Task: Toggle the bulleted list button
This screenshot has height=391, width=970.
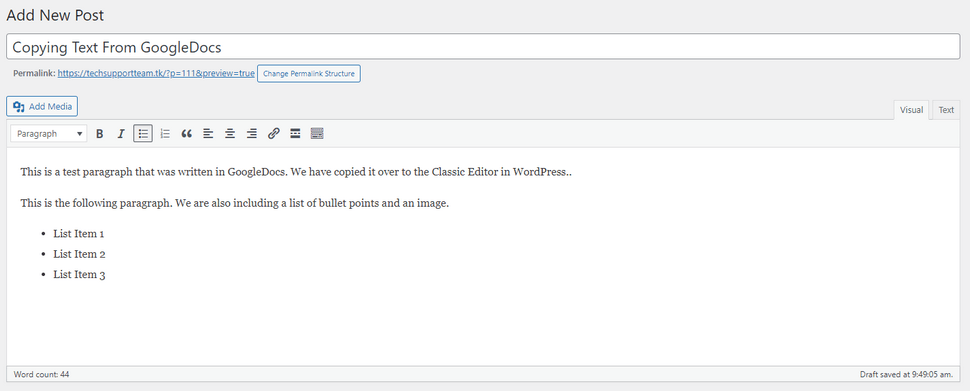Action: (143, 134)
